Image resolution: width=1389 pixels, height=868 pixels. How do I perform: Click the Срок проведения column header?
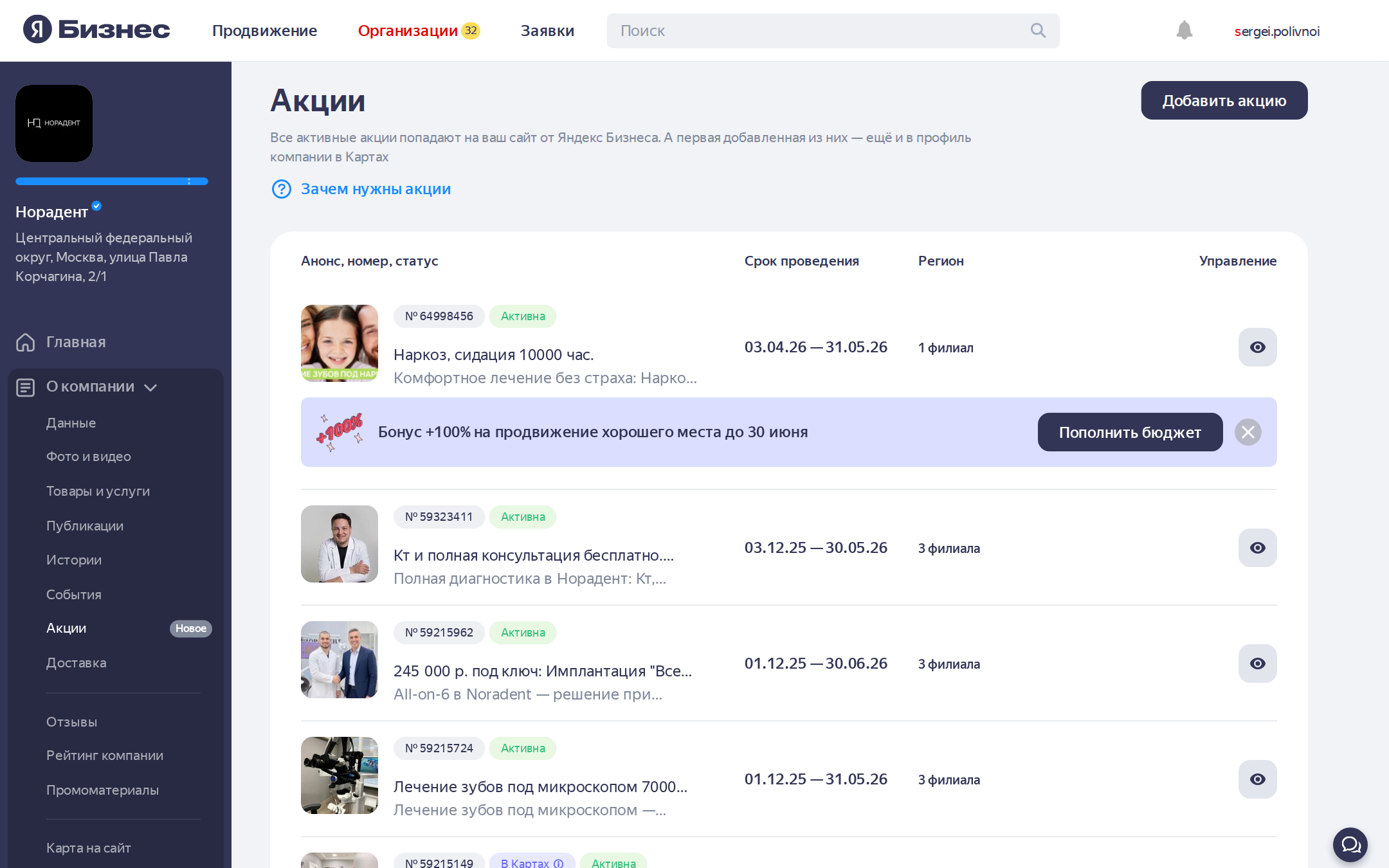tap(802, 261)
